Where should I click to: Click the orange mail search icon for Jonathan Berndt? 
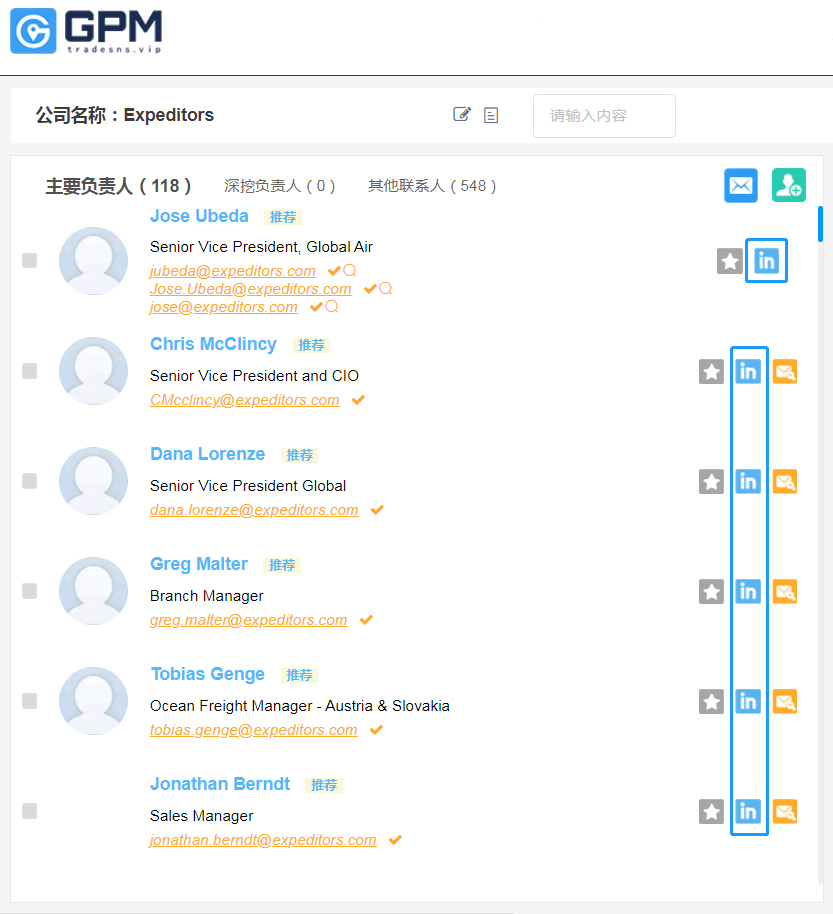click(x=785, y=811)
